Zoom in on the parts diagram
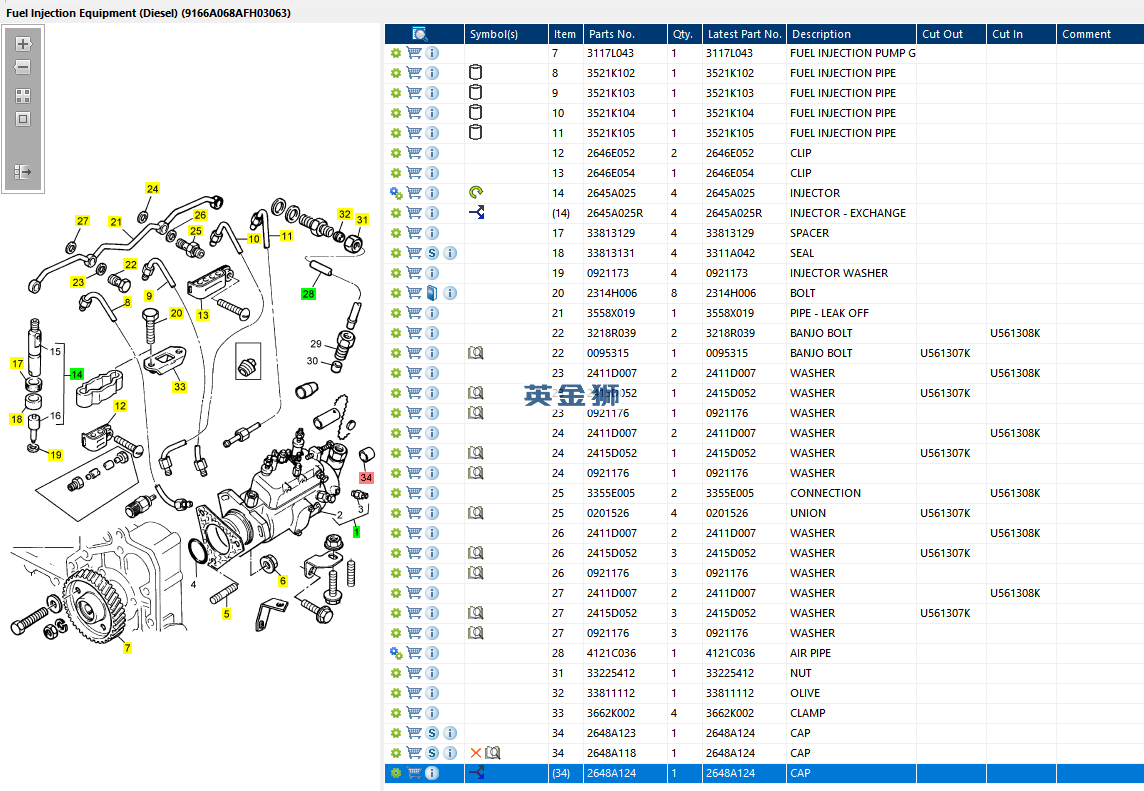This screenshot has width=1144, height=791. click(23, 44)
